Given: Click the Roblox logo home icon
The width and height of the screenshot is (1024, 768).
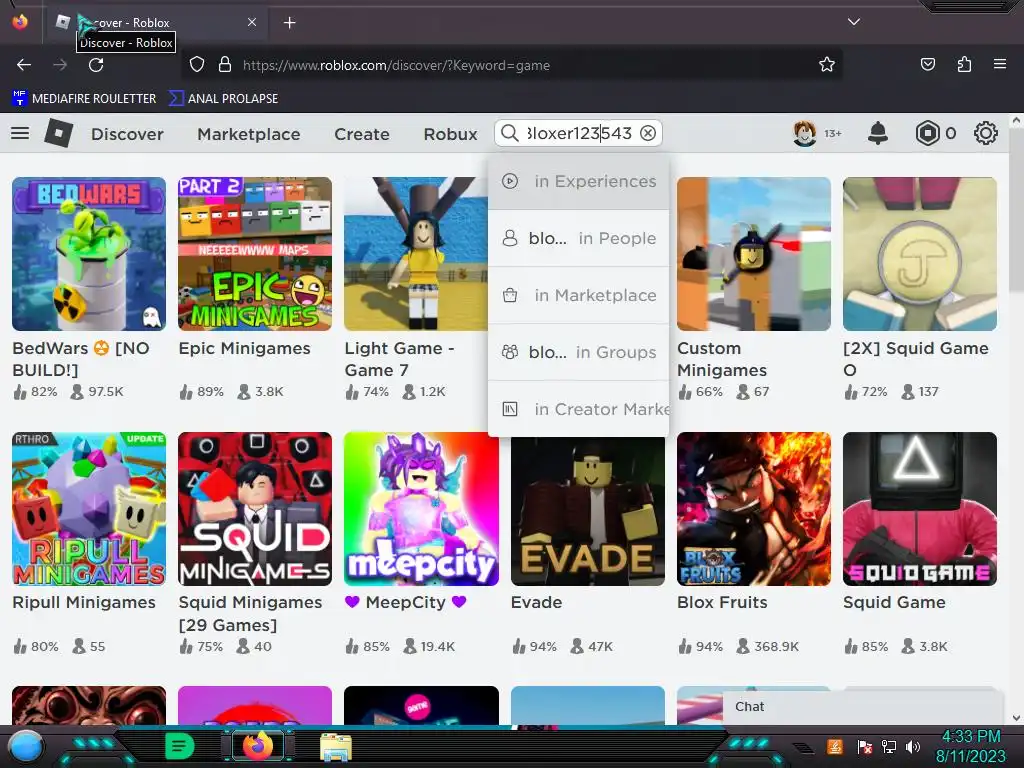Looking at the screenshot, I should tap(58, 133).
